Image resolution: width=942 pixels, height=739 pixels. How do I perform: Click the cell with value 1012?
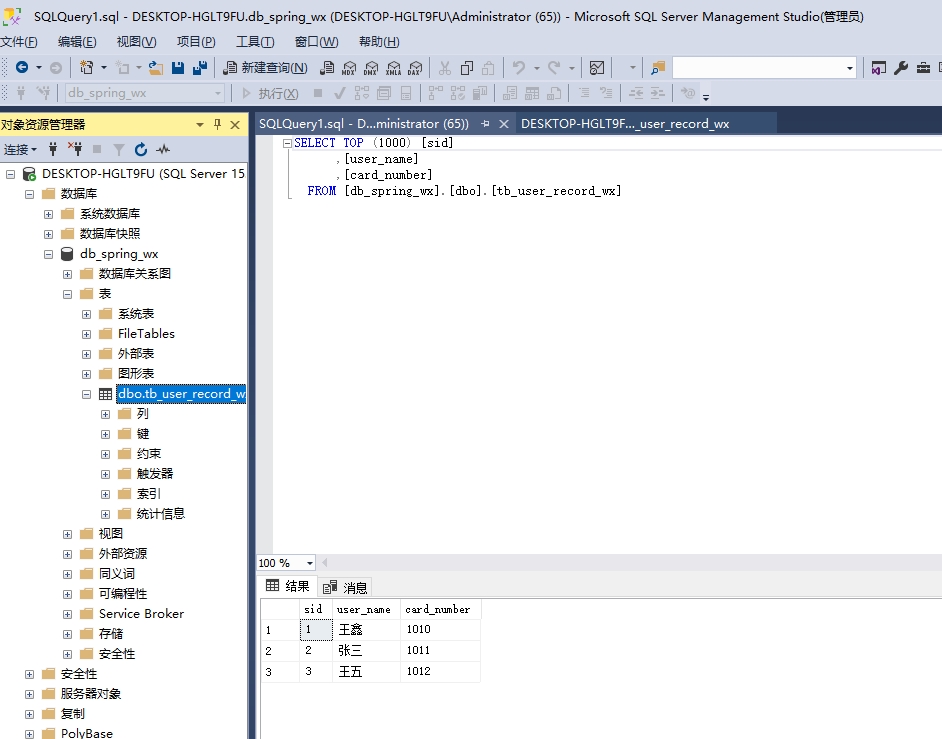click(440, 671)
